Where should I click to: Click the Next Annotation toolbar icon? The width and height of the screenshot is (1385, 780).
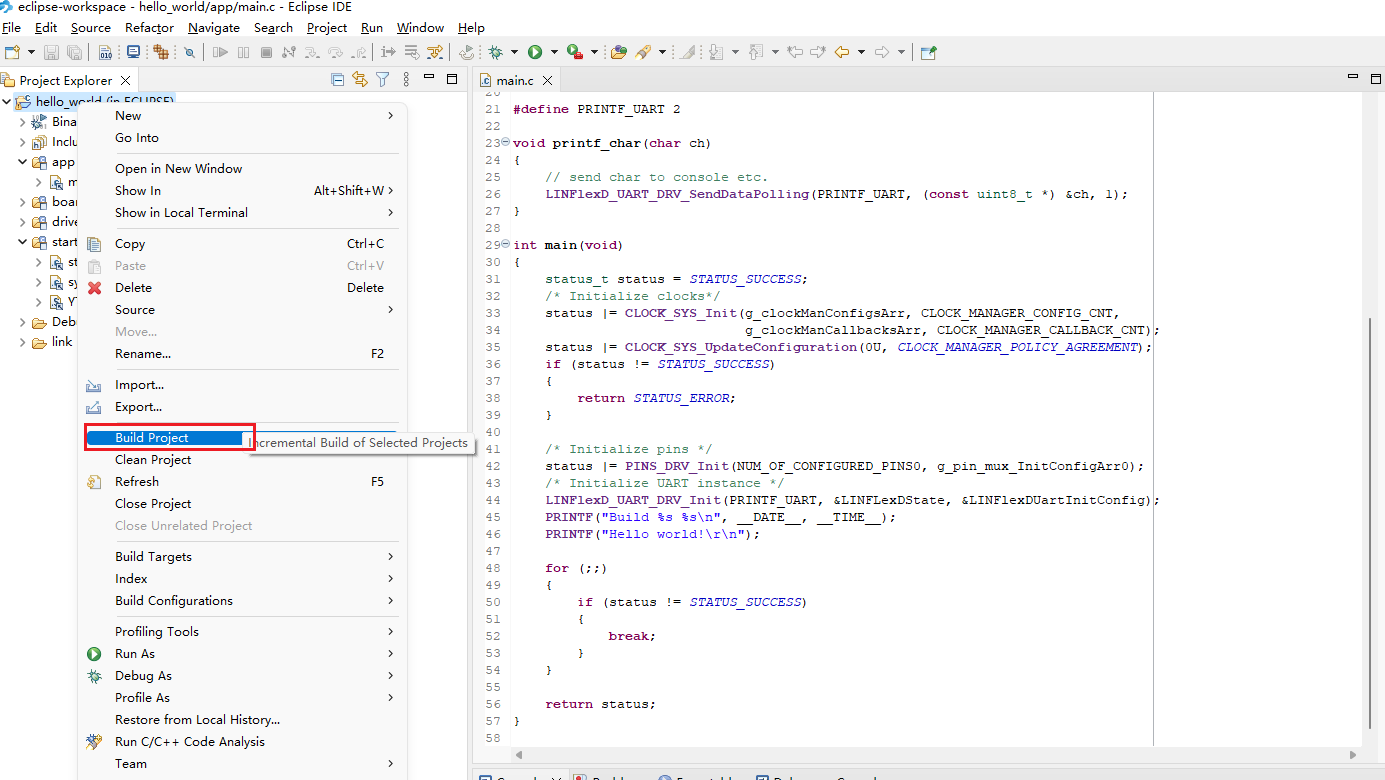(x=716, y=52)
